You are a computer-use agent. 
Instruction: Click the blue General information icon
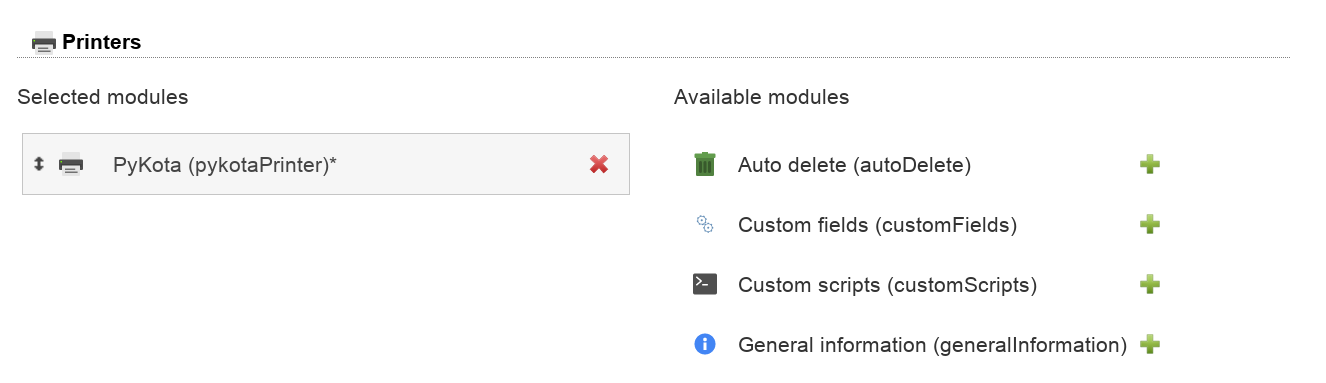coord(705,344)
